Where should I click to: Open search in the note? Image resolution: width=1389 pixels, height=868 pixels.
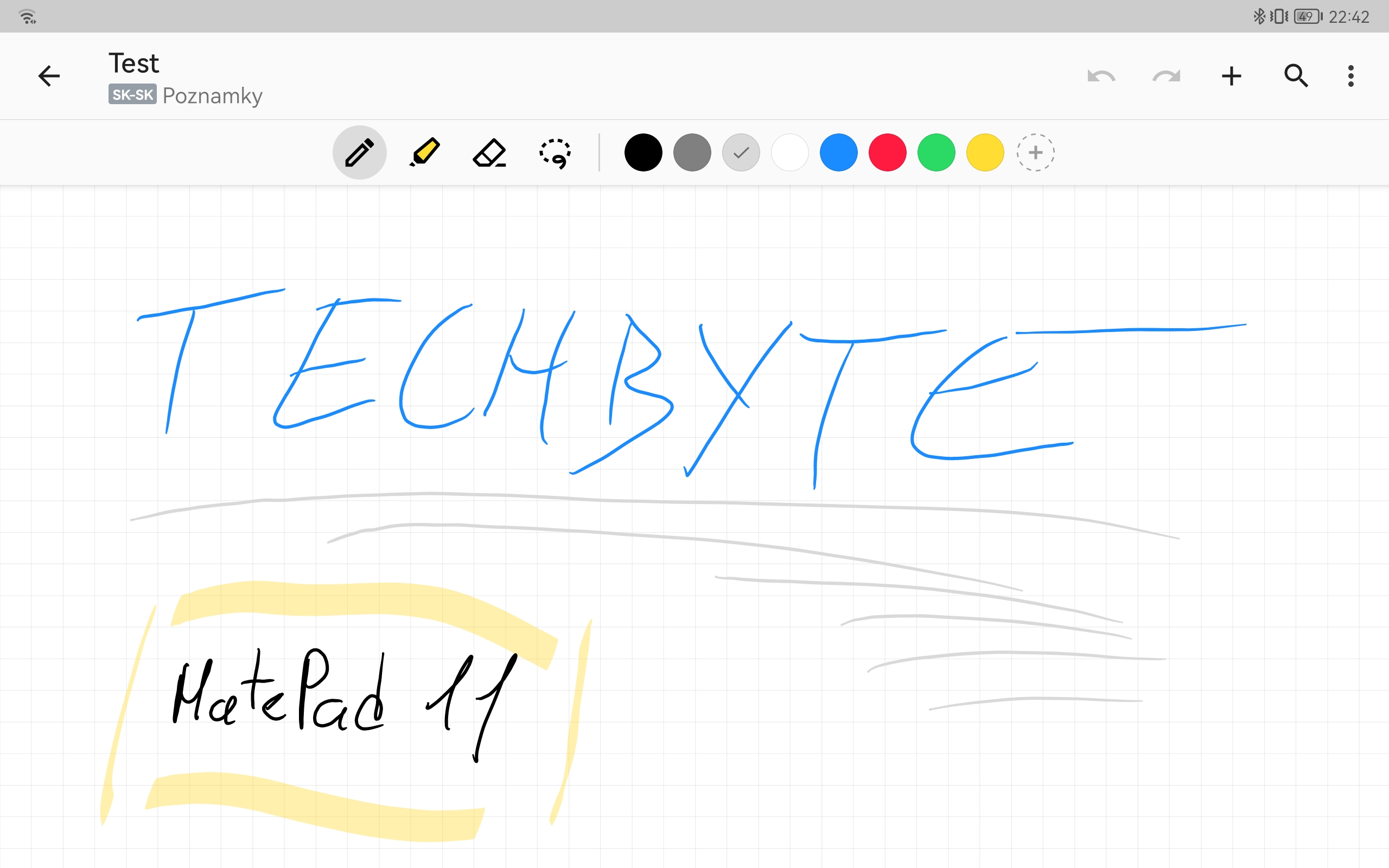(1296, 76)
